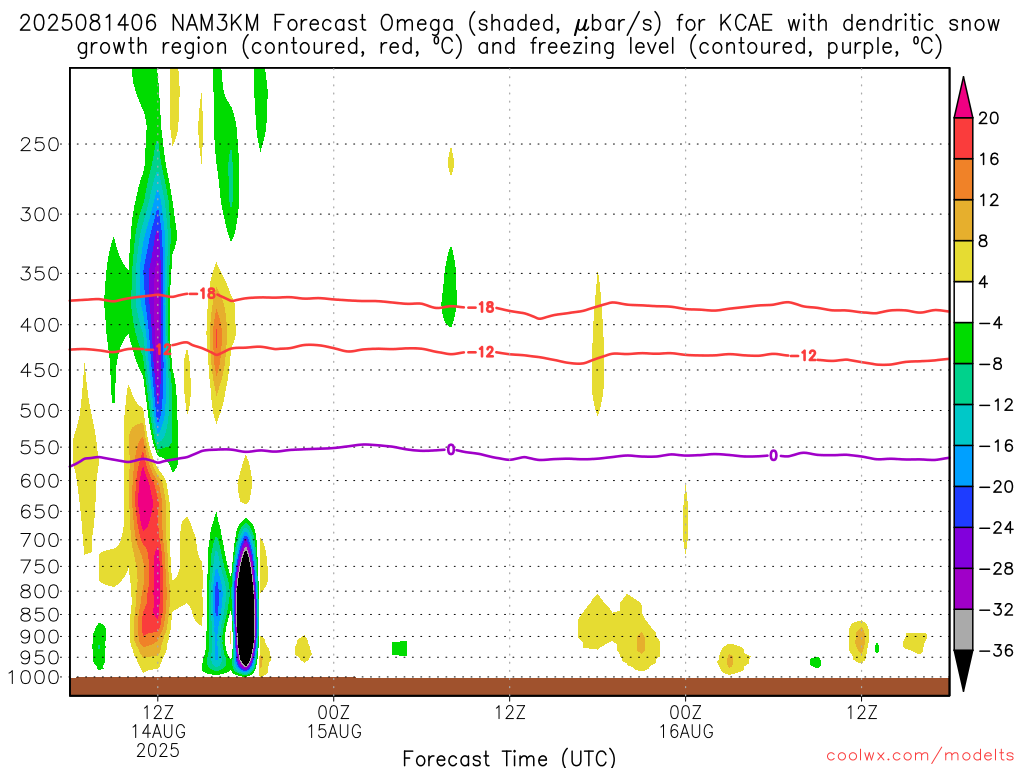Click the colorbar value 4 label

pos(983,282)
